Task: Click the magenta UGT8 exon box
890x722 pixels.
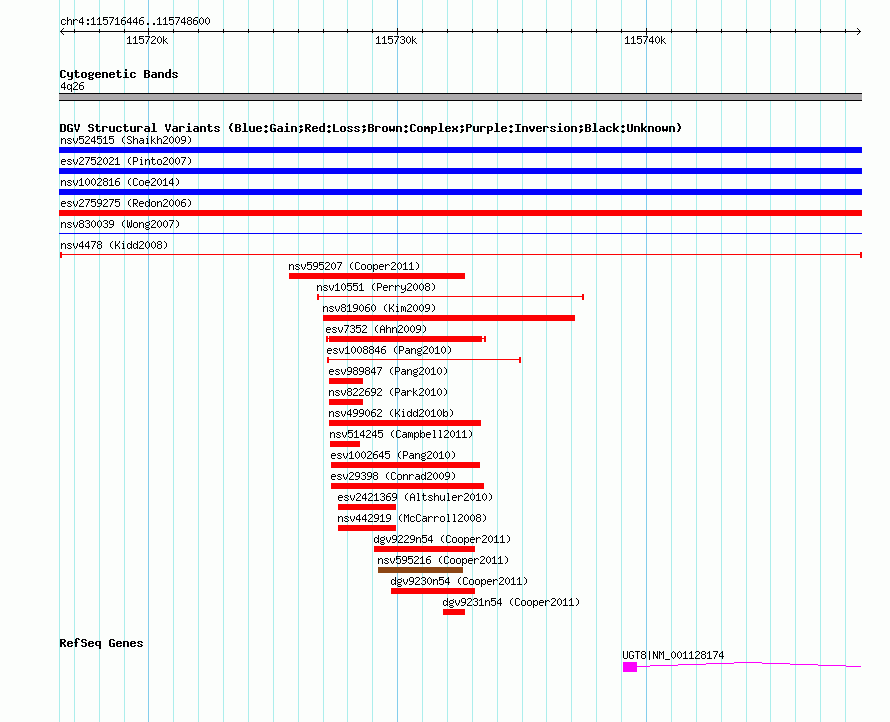Action: [x=630, y=667]
